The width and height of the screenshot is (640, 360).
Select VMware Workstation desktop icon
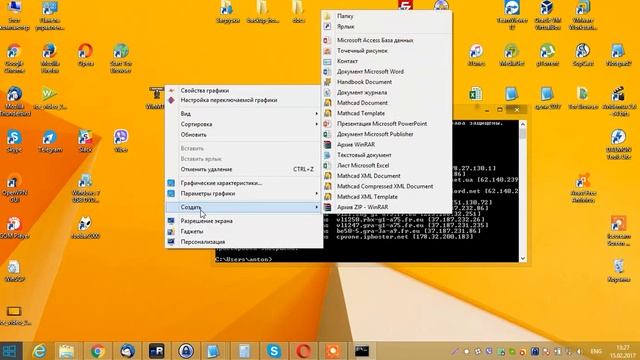click(583, 15)
